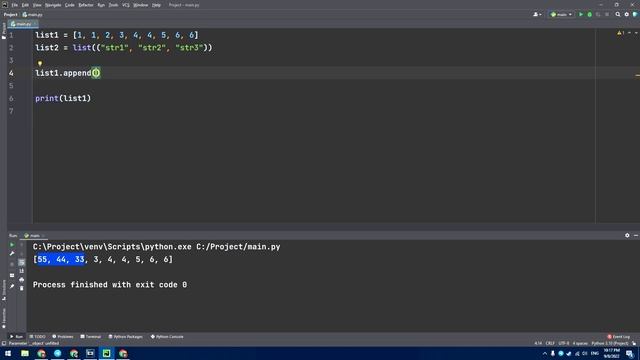Click the UTF-8 encoding status bar widget

click(564, 343)
